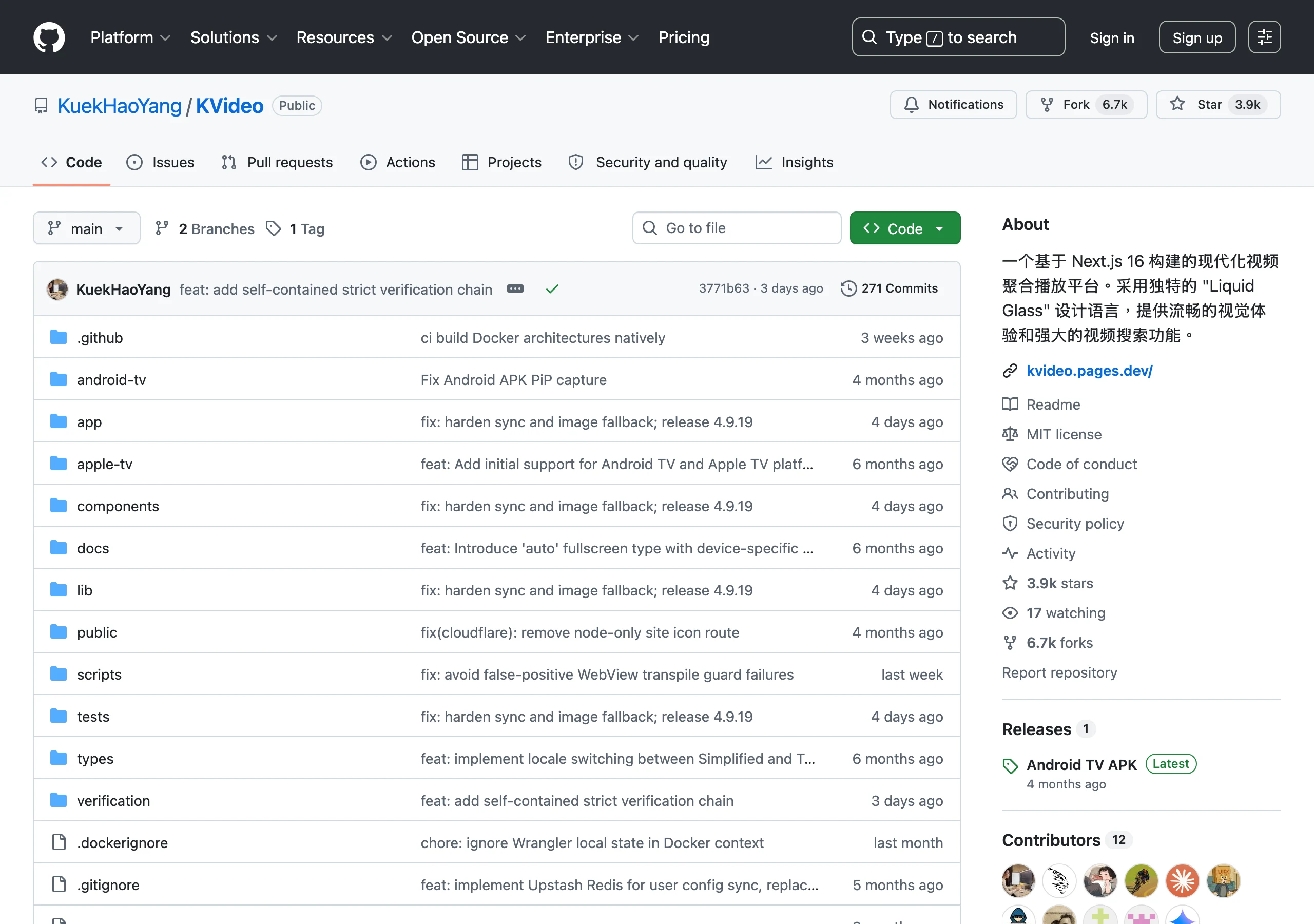Click the commit author avatar

coord(57,289)
